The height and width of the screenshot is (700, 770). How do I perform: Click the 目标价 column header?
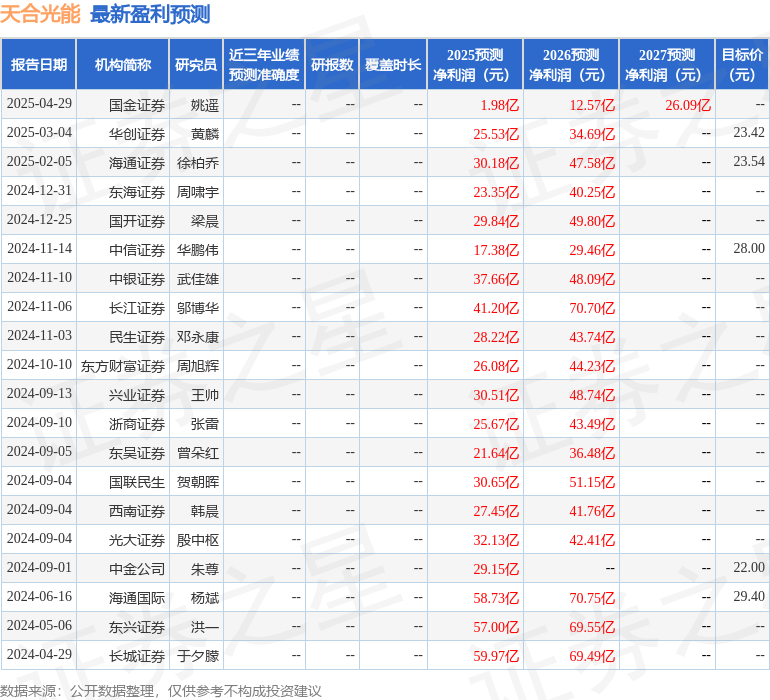tap(742, 65)
